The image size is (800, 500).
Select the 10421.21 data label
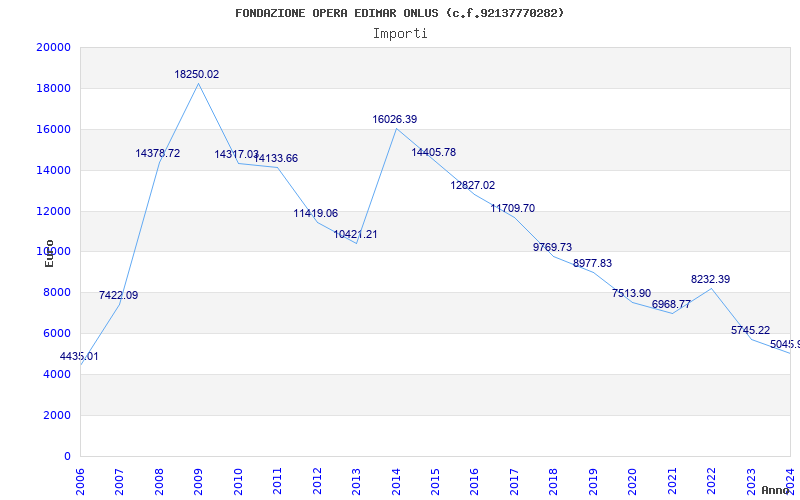tap(356, 234)
